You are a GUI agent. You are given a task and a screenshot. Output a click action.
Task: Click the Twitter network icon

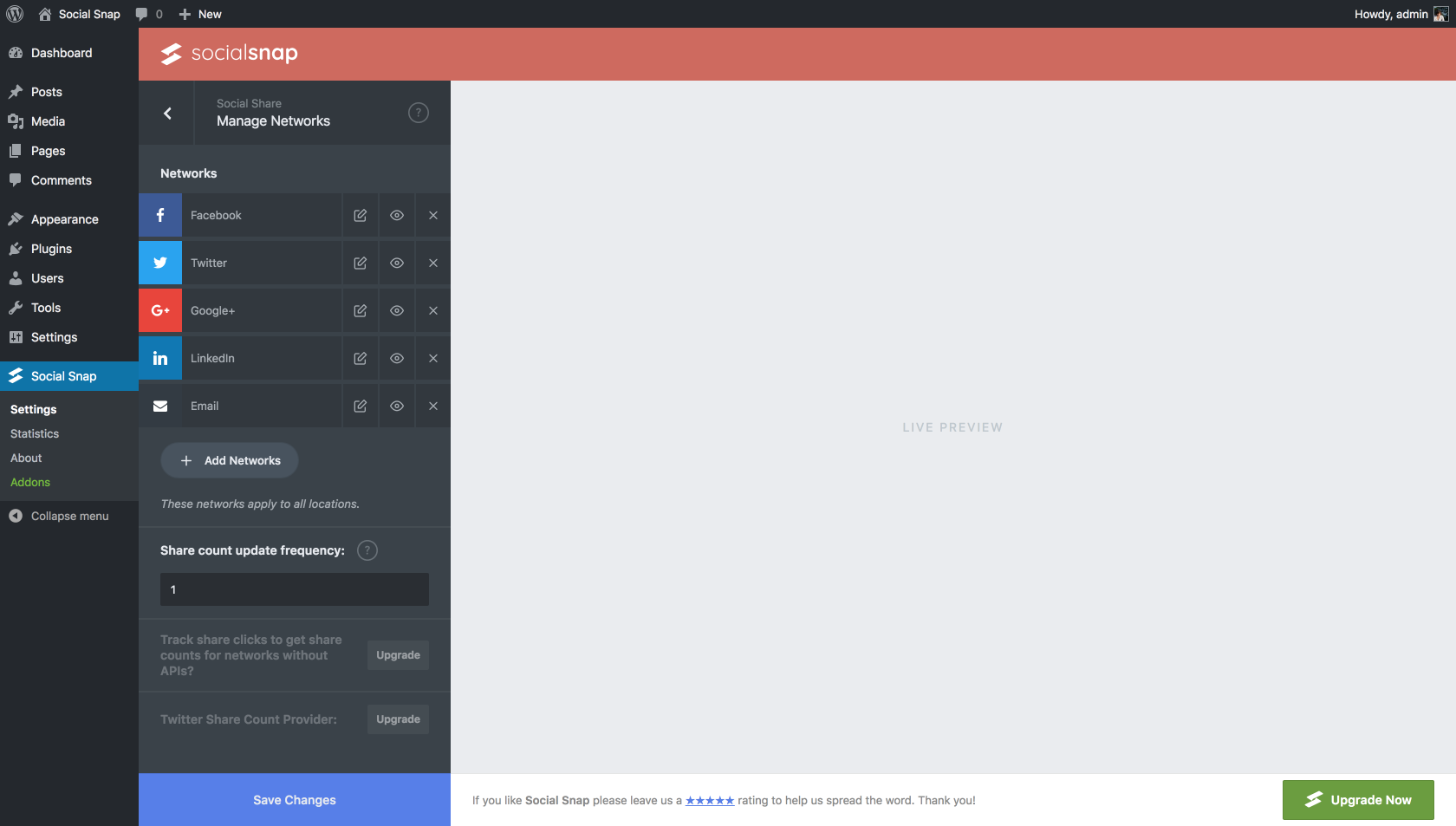click(160, 263)
